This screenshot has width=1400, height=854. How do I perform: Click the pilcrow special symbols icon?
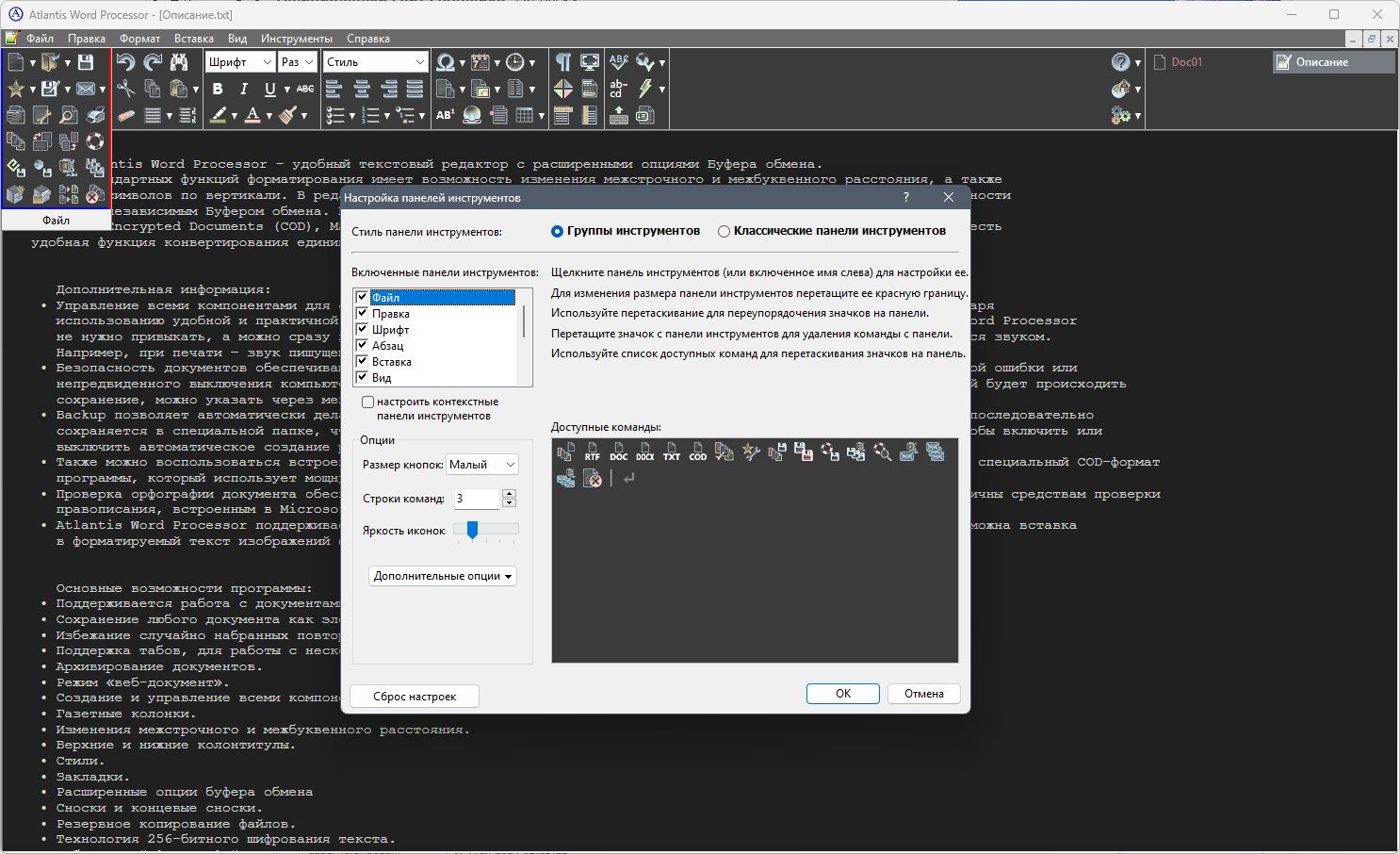tap(562, 62)
